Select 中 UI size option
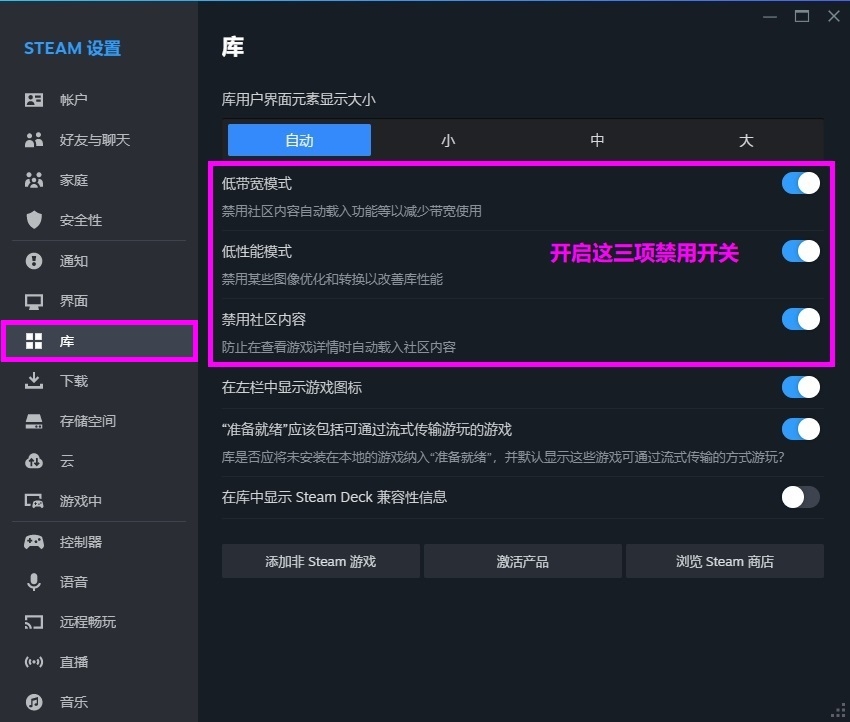 click(597, 140)
